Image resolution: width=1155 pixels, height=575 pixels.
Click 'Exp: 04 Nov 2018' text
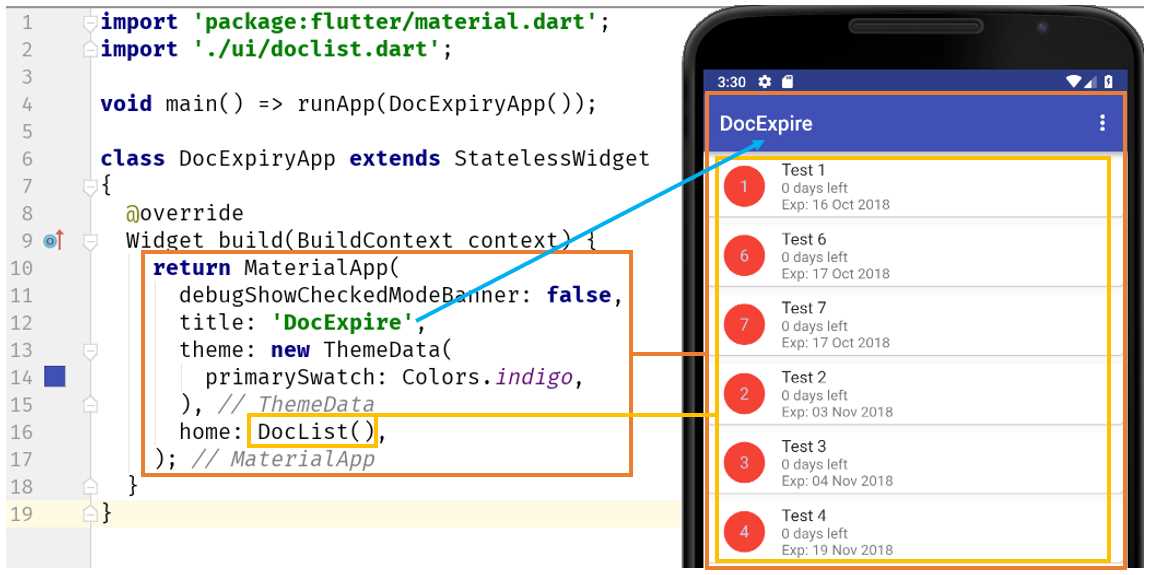coord(837,481)
